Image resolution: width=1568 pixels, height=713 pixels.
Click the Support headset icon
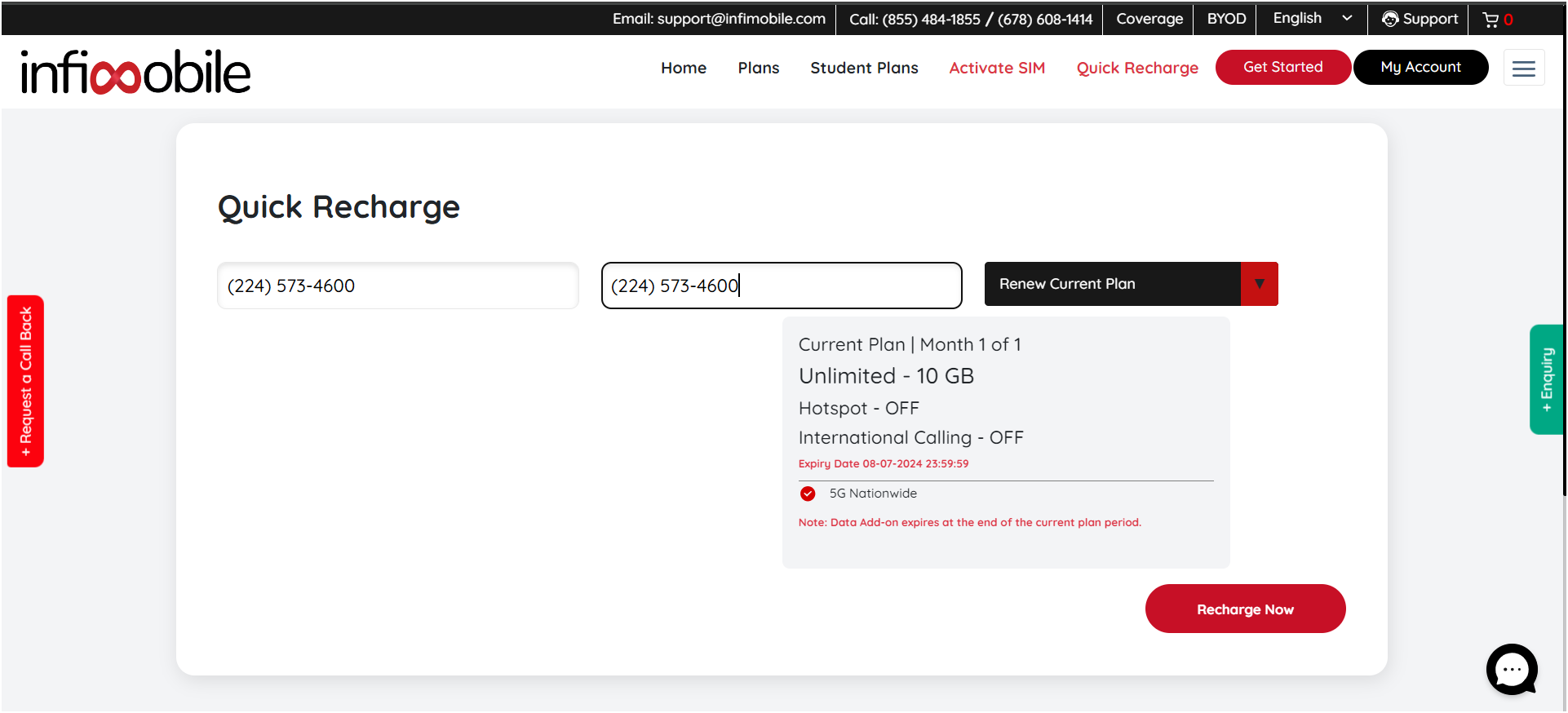[1390, 19]
